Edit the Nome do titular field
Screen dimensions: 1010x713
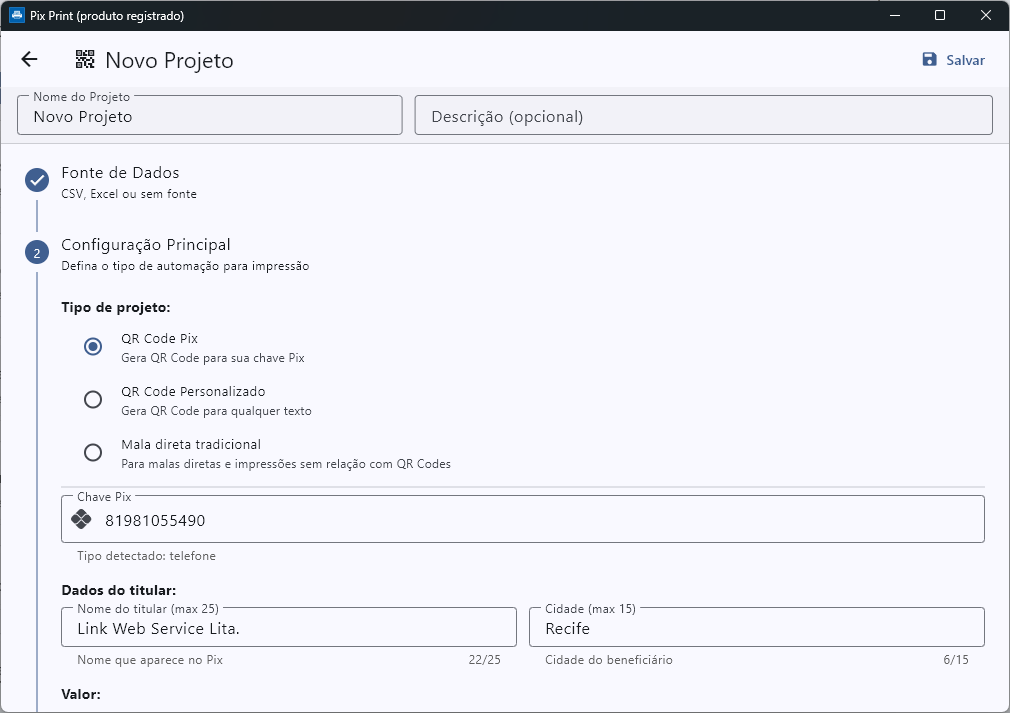click(x=290, y=629)
